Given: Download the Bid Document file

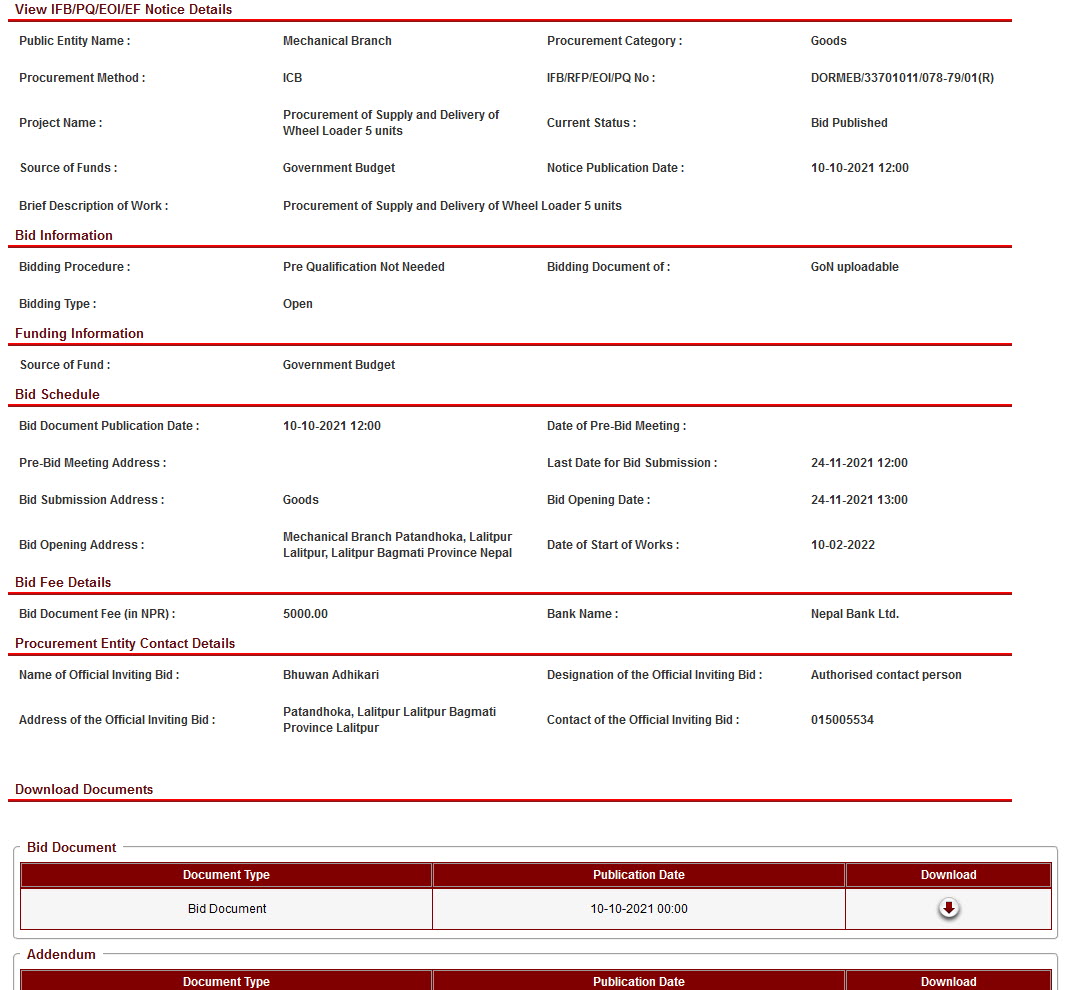Looking at the screenshot, I should click(948, 908).
